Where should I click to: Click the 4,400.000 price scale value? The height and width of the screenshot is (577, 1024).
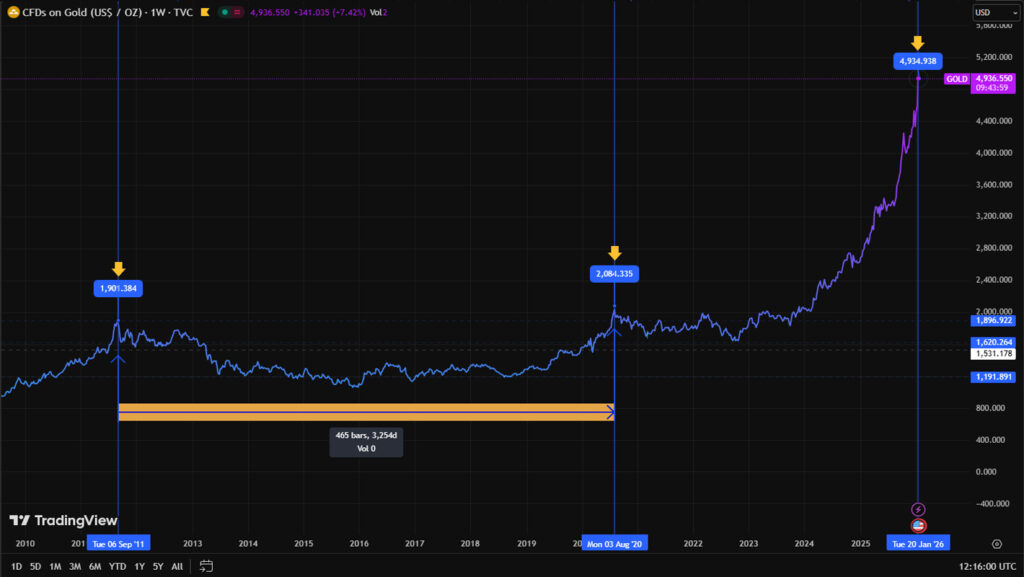994,121
